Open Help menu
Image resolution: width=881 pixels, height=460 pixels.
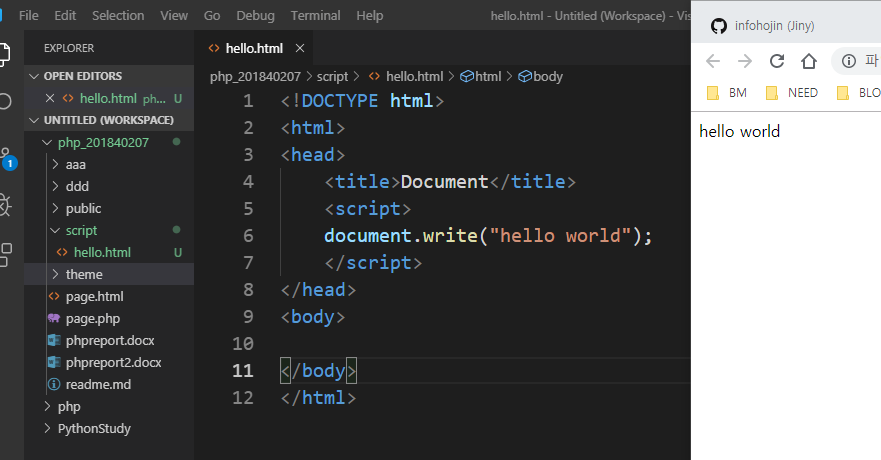[370, 16]
